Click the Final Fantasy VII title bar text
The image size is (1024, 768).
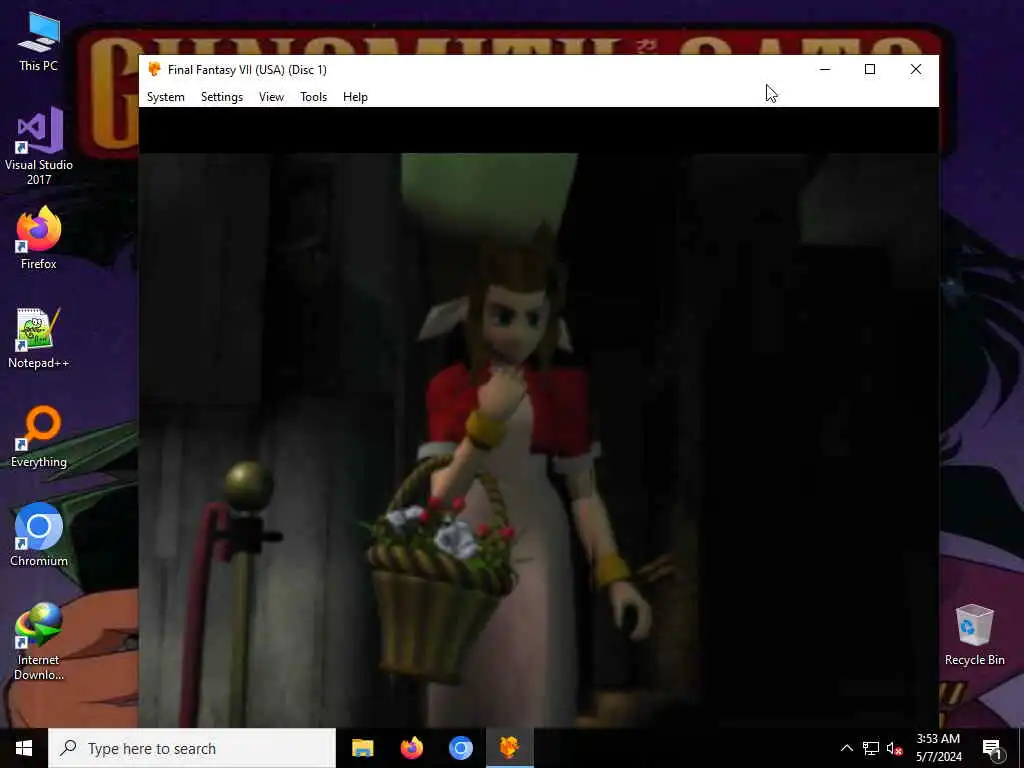tap(247, 70)
